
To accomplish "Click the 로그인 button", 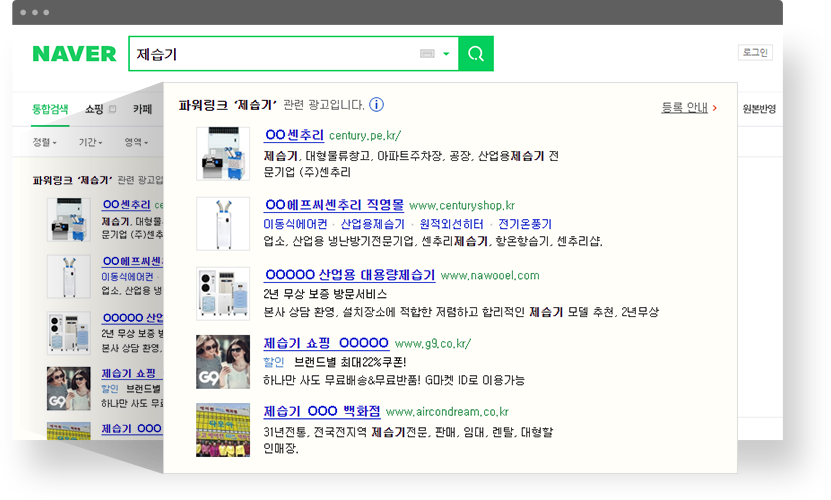I will point(755,52).
